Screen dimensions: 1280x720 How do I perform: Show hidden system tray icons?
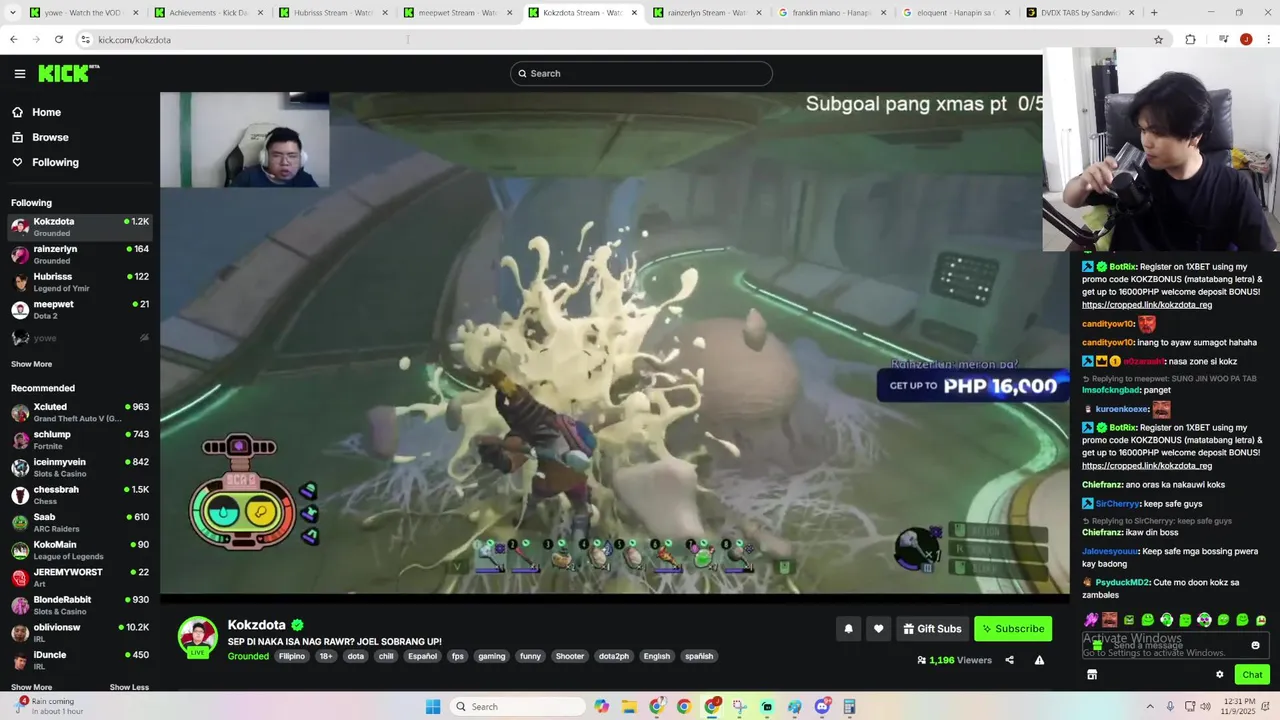point(1149,706)
